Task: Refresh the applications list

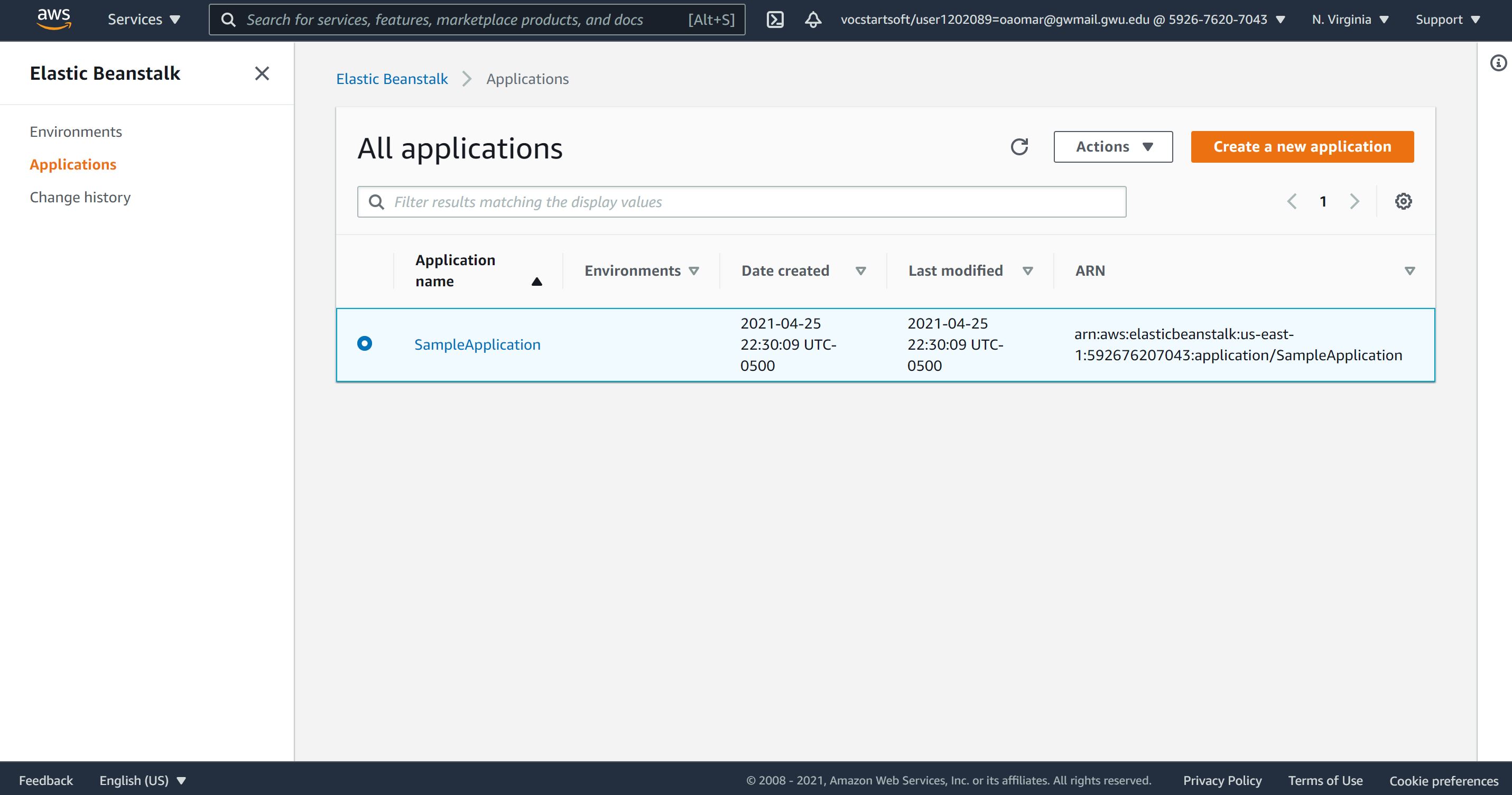Action: tap(1019, 147)
